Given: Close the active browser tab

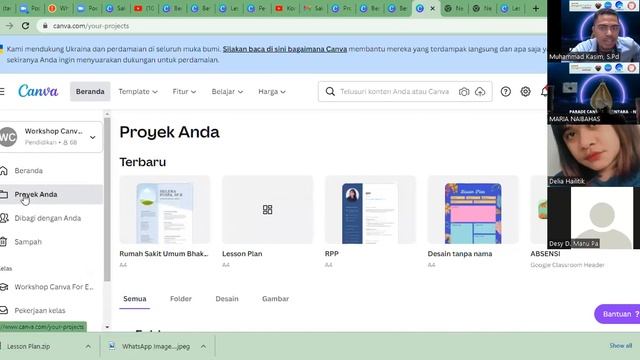Looking at the screenshot, I should coord(433,9).
